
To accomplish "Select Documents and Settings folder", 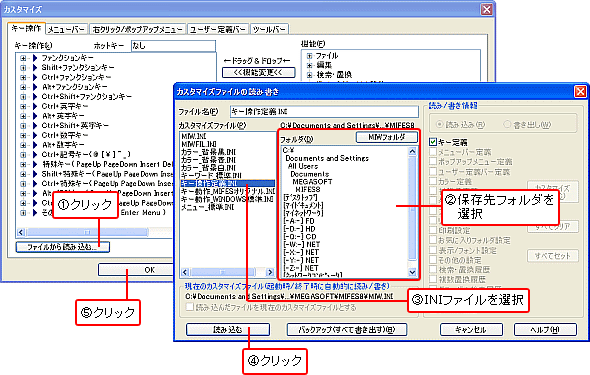I will (327, 158).
